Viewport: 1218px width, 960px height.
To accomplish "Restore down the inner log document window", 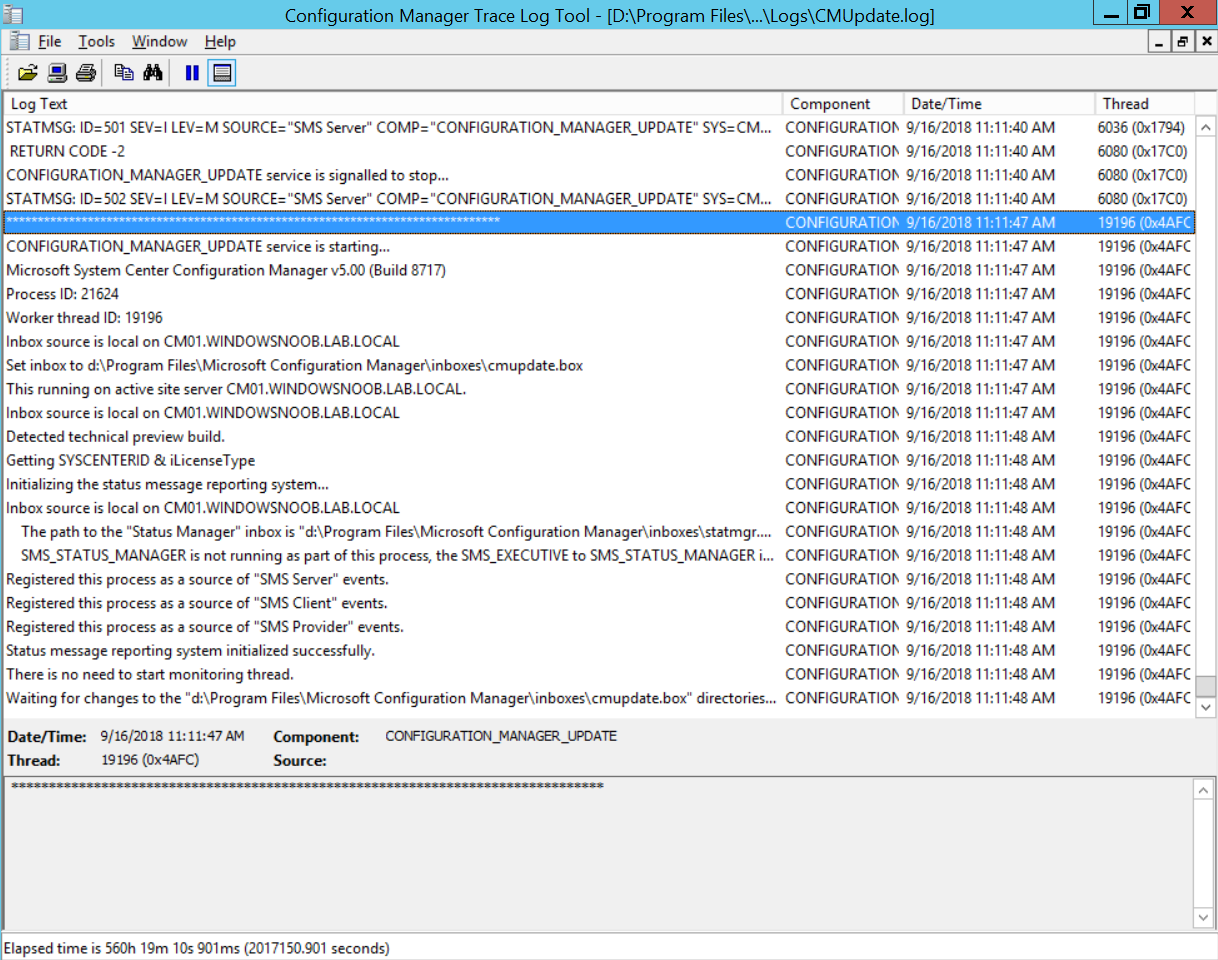I will [x=1182, y=42].
